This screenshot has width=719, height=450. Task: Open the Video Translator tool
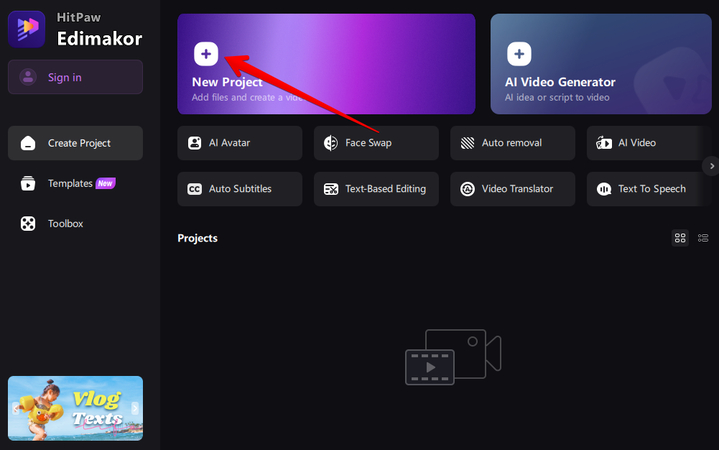513,189
